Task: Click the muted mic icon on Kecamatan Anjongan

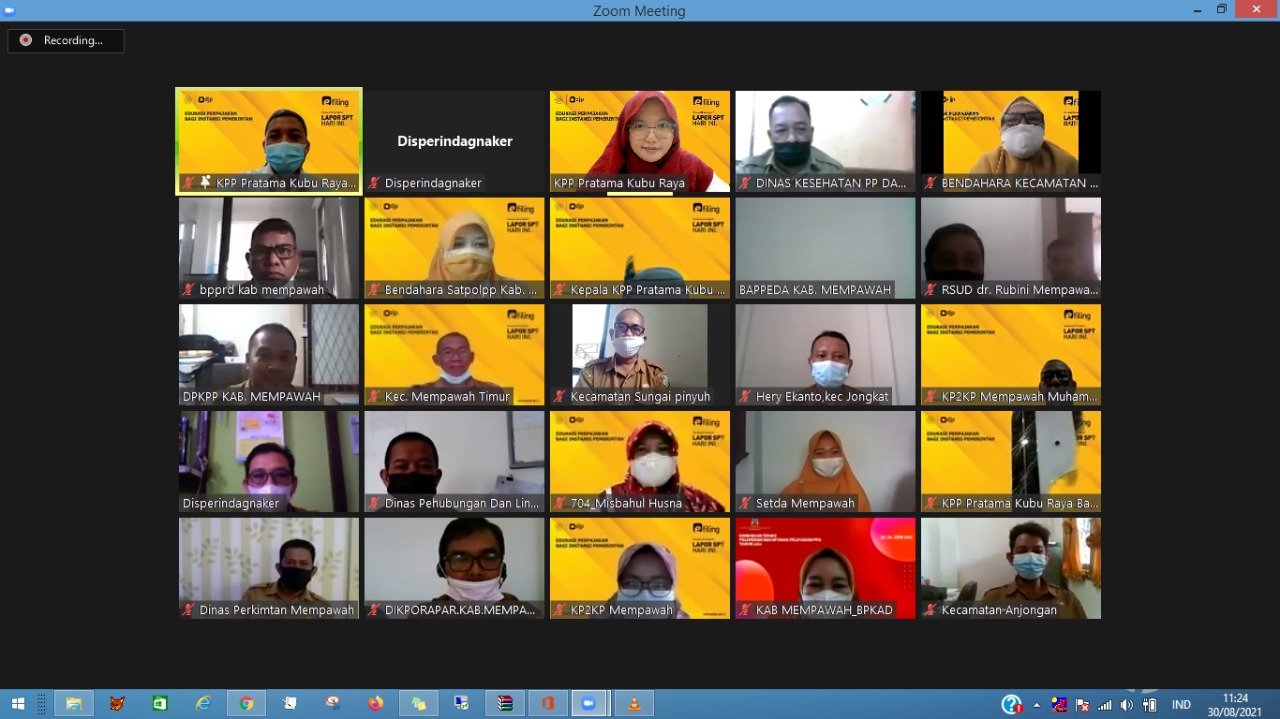Action: [931, 610]
